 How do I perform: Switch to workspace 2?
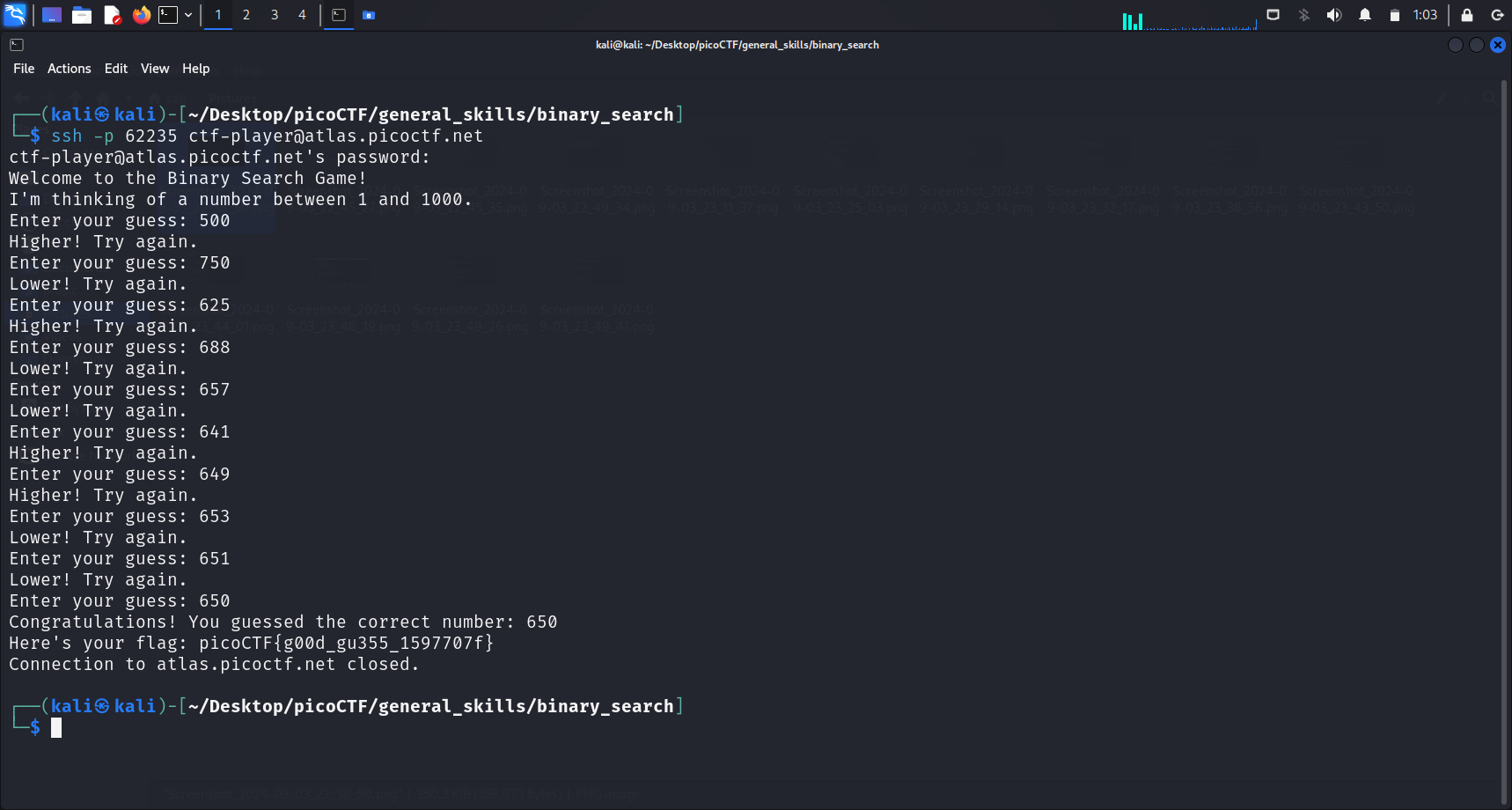246,15
